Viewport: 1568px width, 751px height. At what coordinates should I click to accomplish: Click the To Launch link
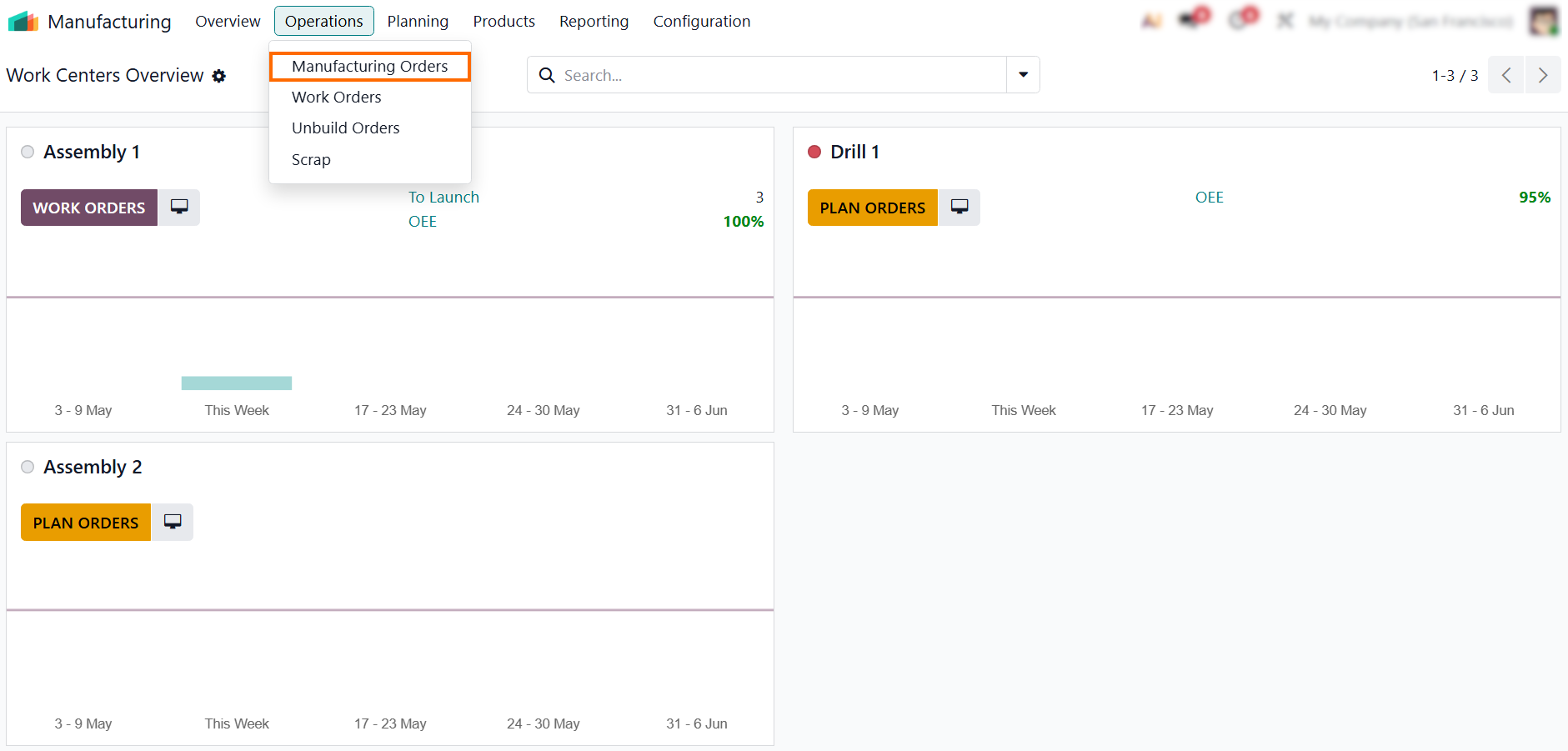443,197
